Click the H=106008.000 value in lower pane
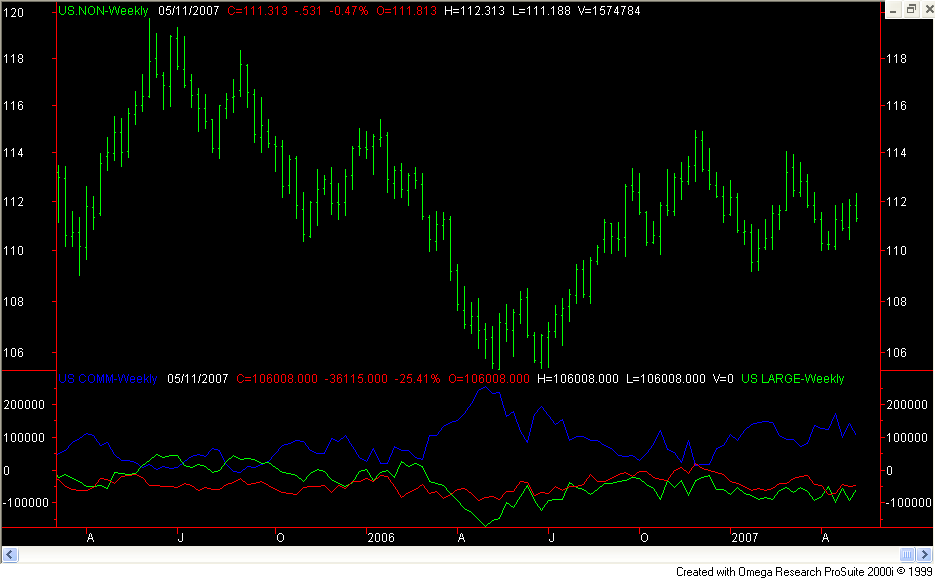 [578, 379]
